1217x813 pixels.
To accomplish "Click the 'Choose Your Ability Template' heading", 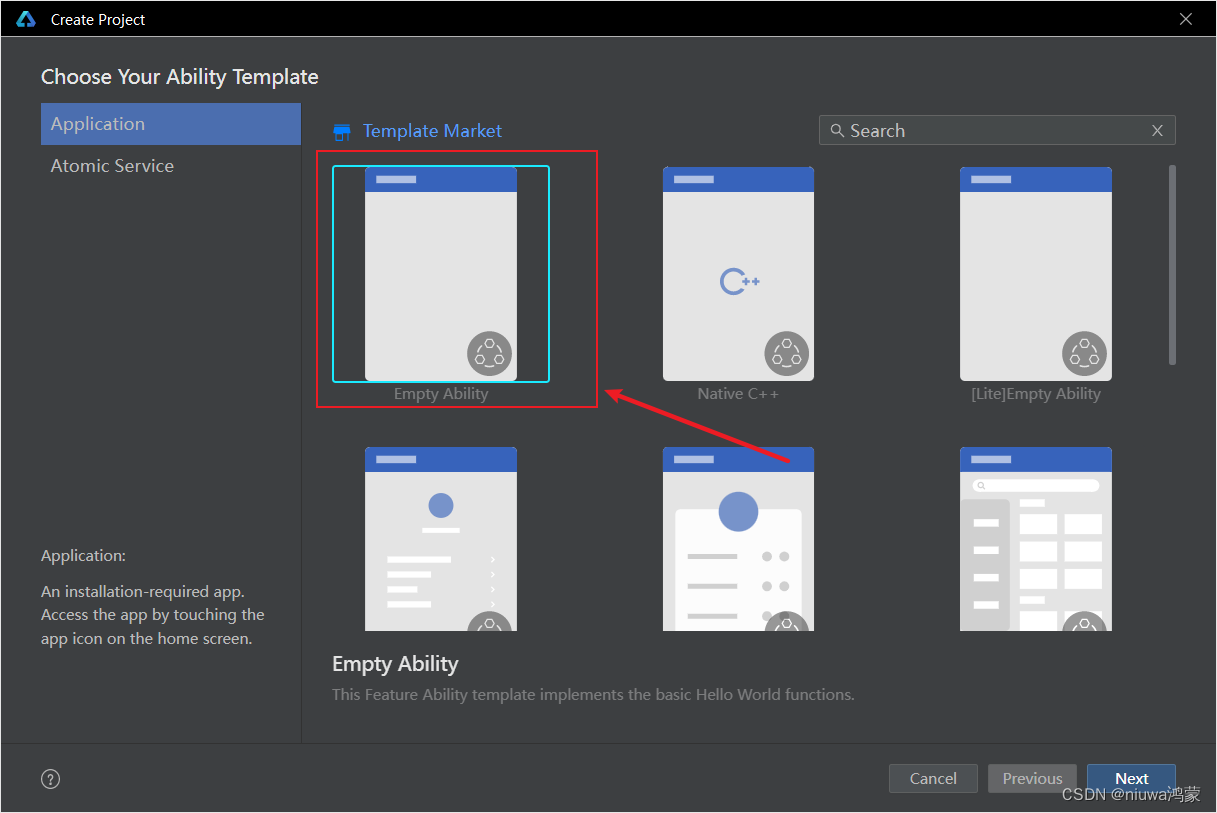I will (180, 77).
